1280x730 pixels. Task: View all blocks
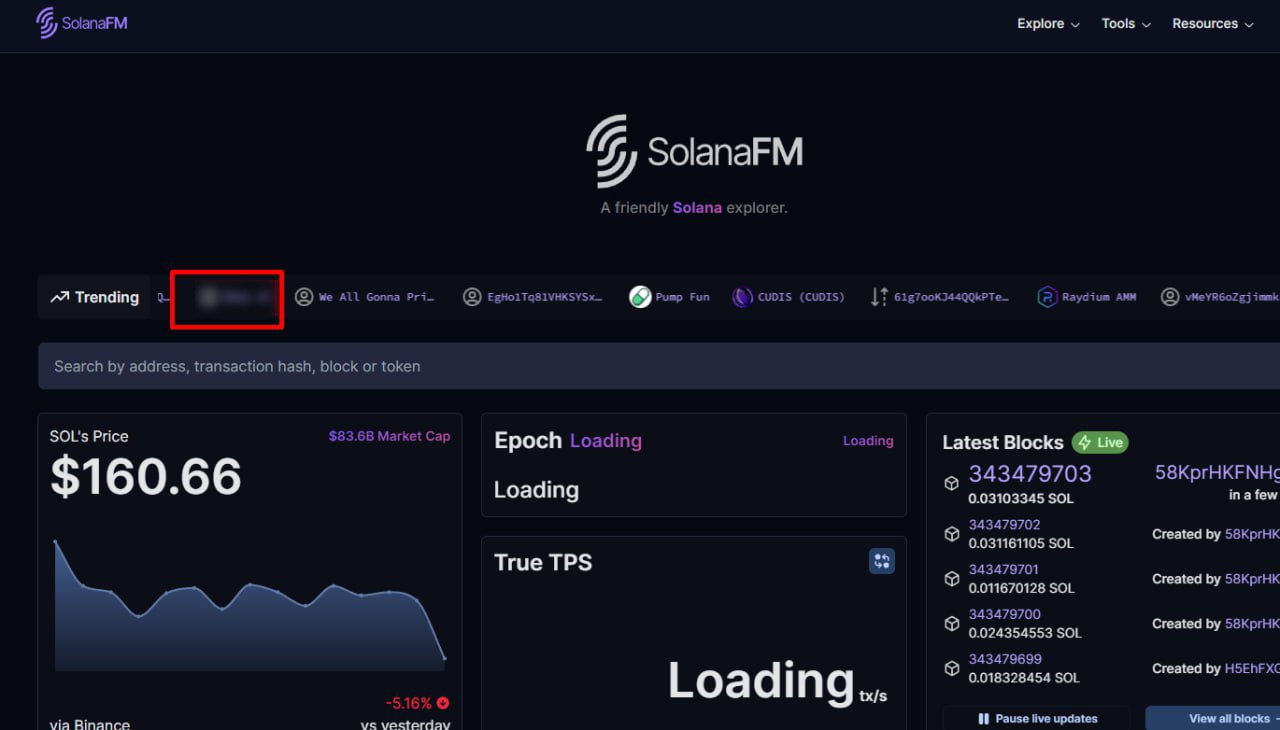coord(1213,718)
